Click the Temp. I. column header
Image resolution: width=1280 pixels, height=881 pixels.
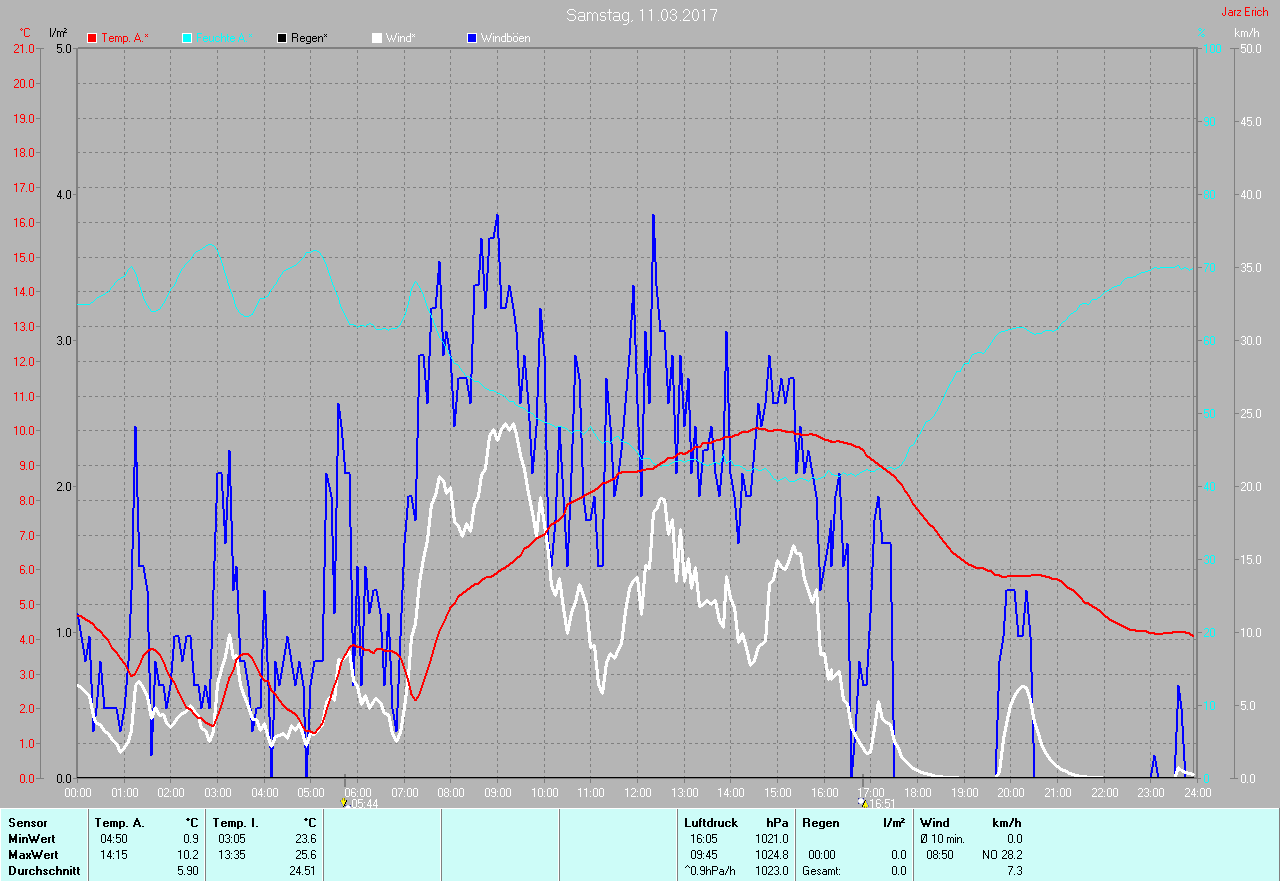click(x=235, y=823)
